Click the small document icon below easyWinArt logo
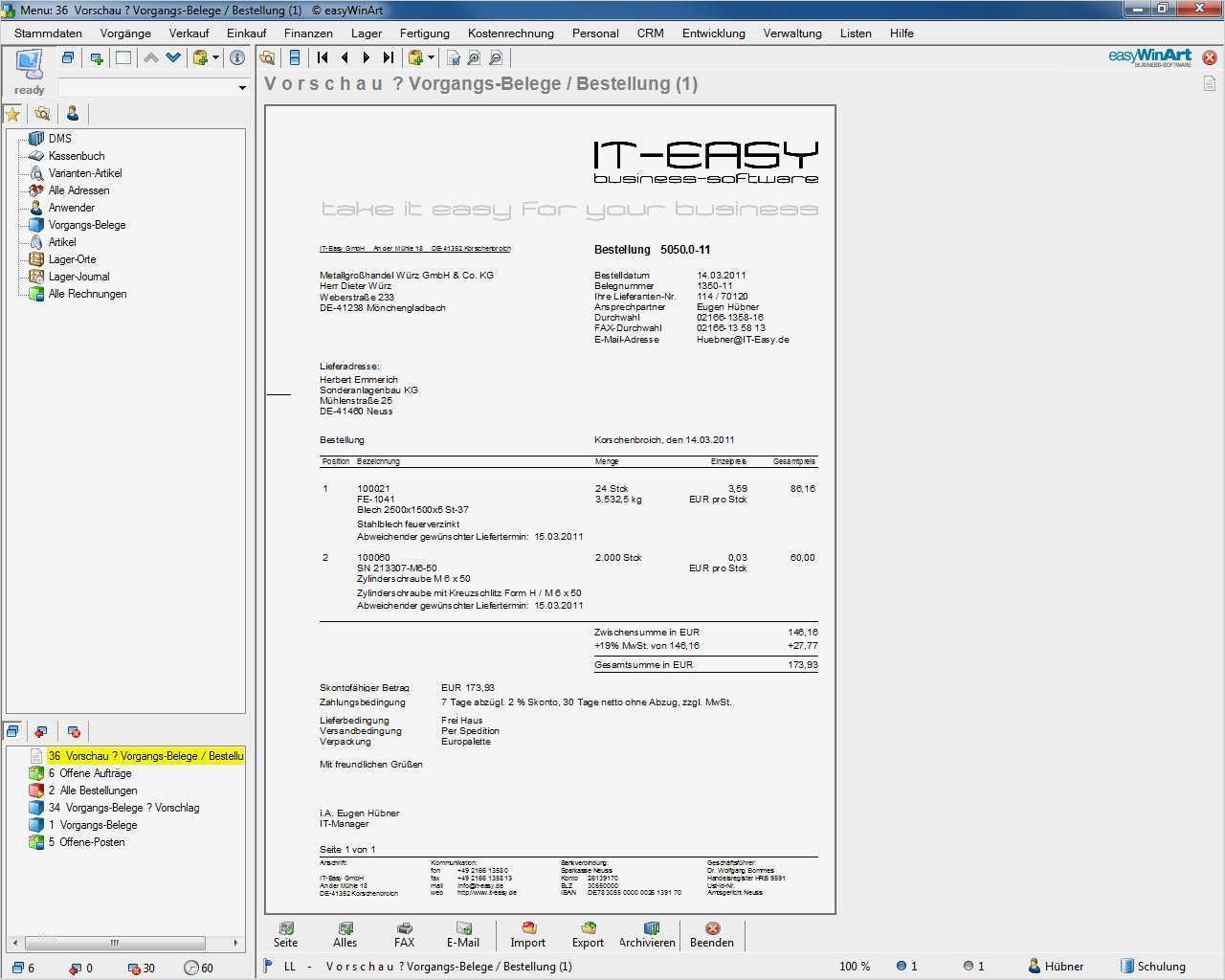Screen dimensions: 1225x980 [x=1210, y=83]
